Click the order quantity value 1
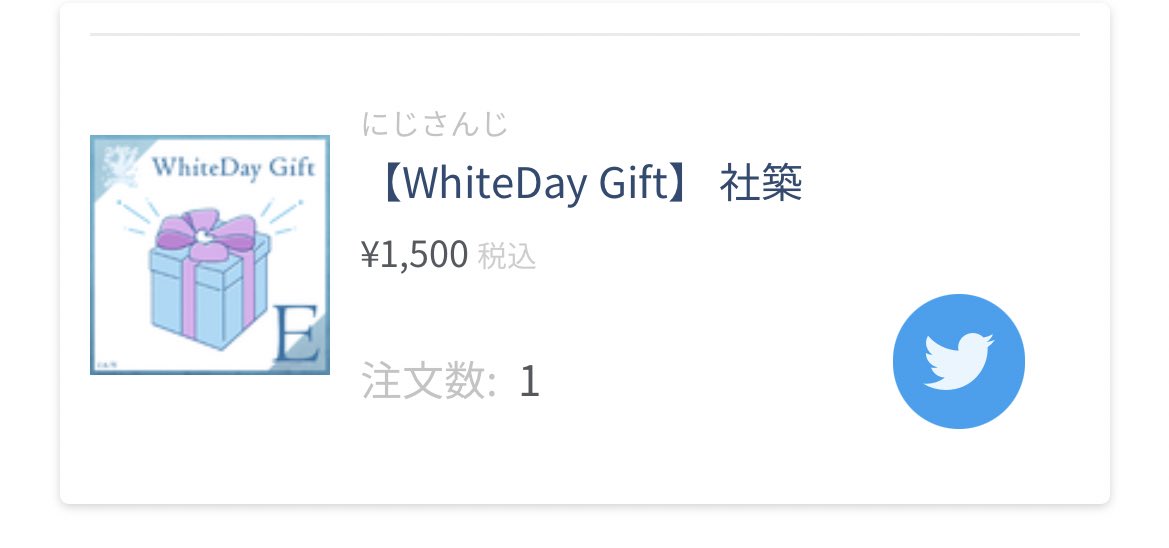 point(529,382)
